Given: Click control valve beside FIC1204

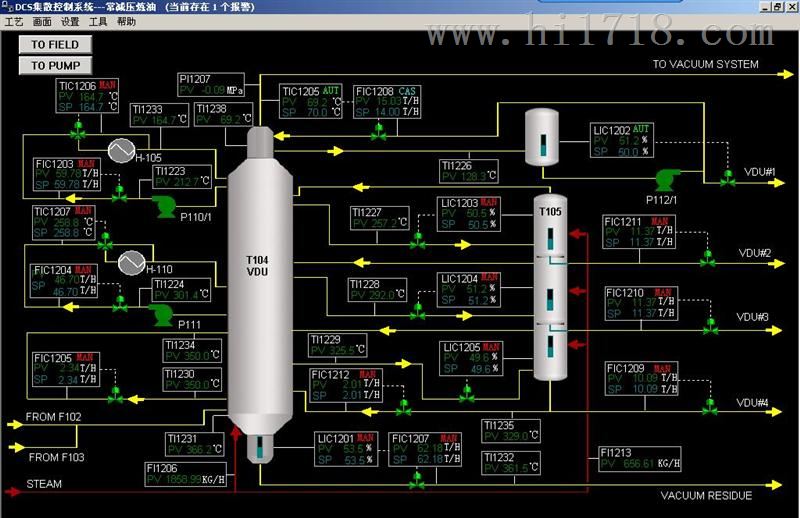Looking at the screenshot, I should coord(120,304).
